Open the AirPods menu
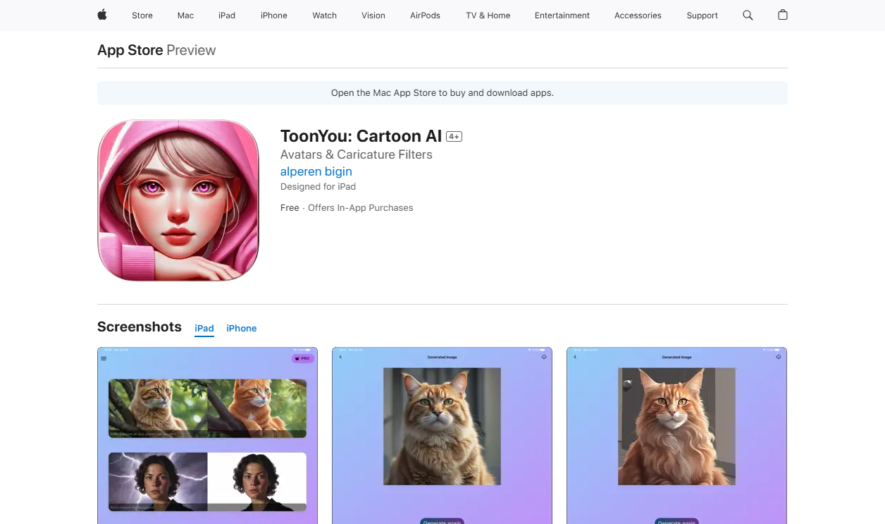 coord(425,15)
